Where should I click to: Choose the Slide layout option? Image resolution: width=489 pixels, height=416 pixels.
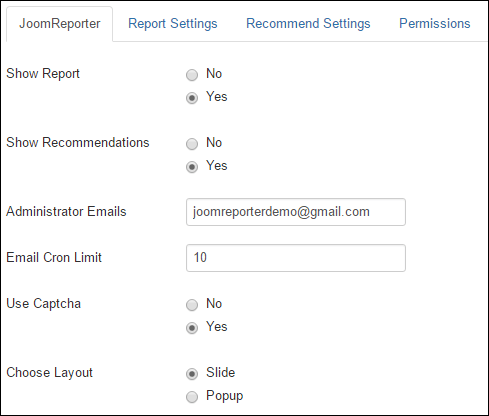pyautogui.click(x=192, y=374)
